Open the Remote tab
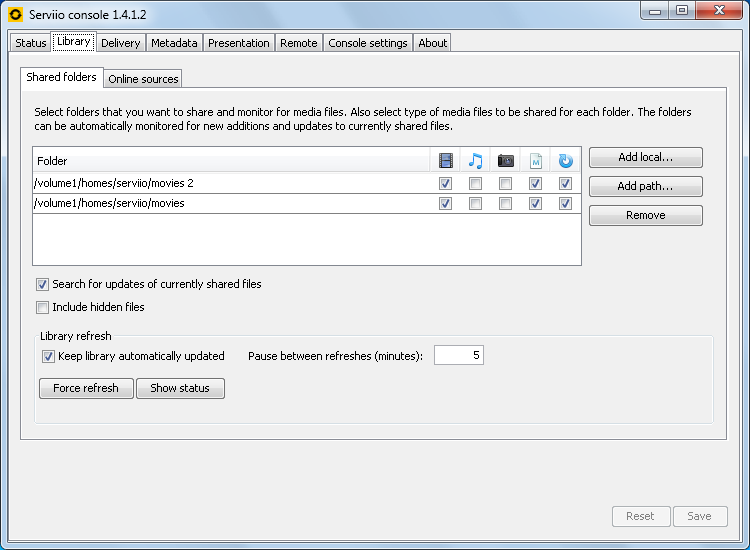The height and width of the screenshot is (550, 750). pyautogui.click(x=298, y=43)
